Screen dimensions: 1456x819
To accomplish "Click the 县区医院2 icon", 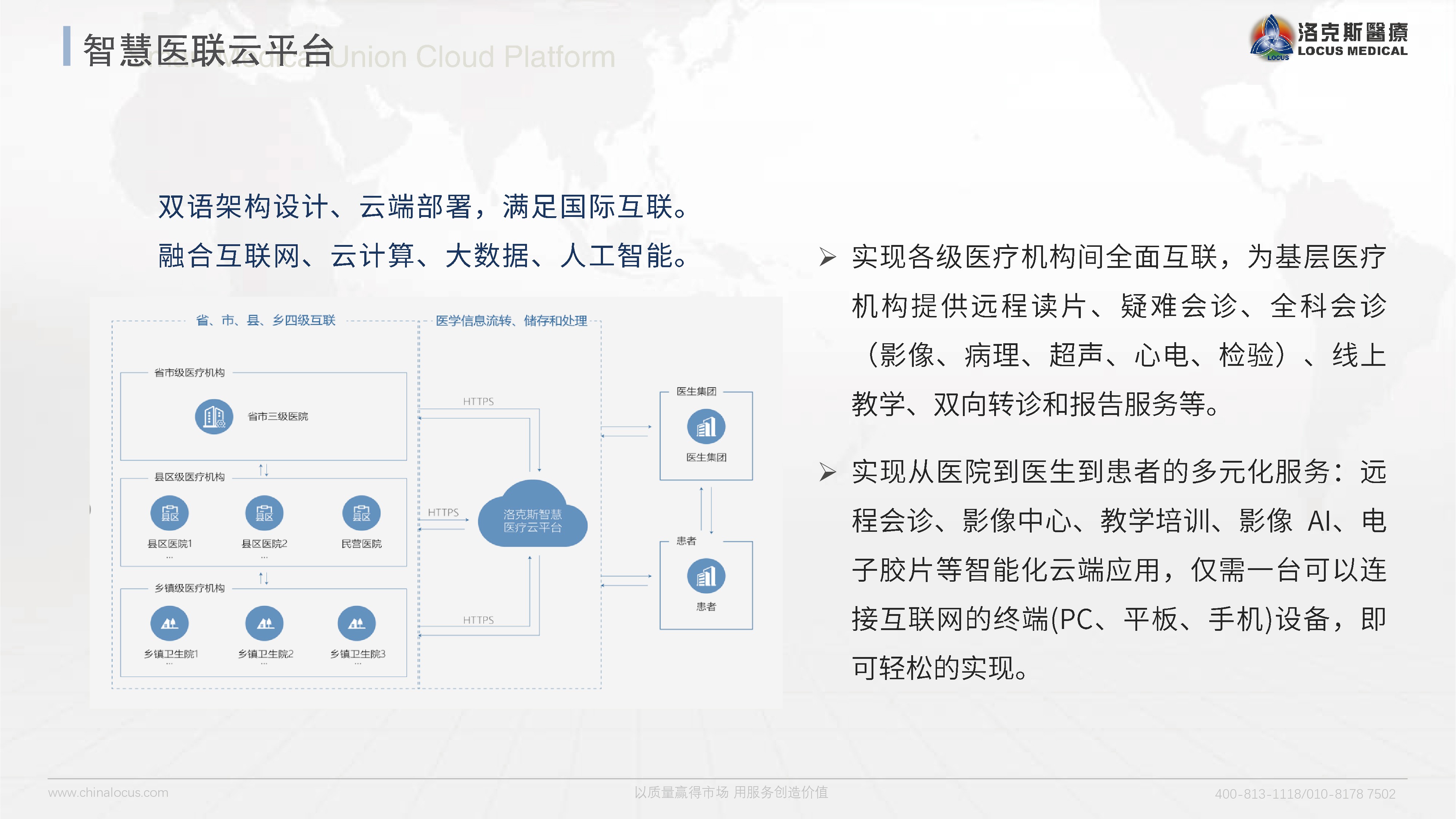I will click(x=265, y=513).
